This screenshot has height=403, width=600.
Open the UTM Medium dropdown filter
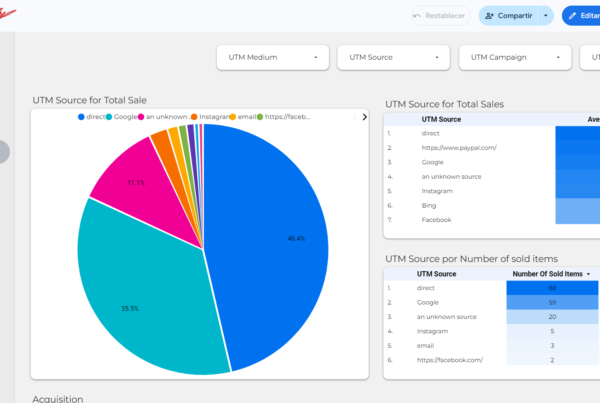(273, 57)
